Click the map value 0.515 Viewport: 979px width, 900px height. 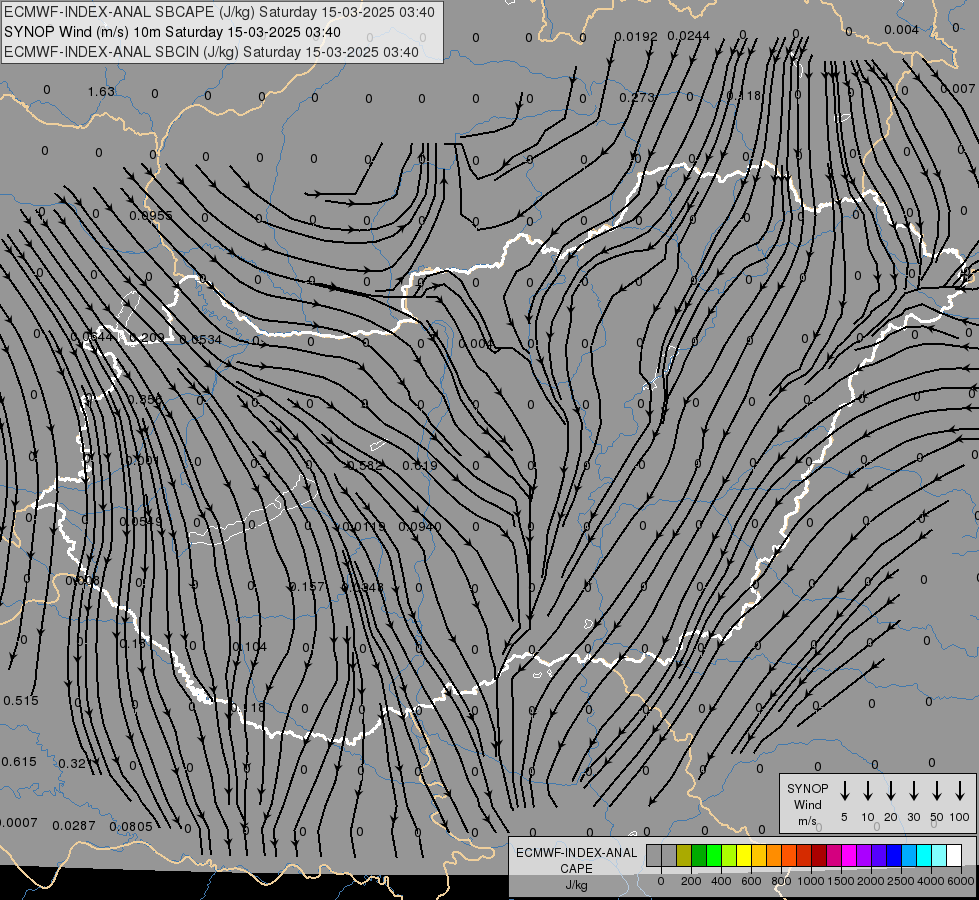(21, 701)
